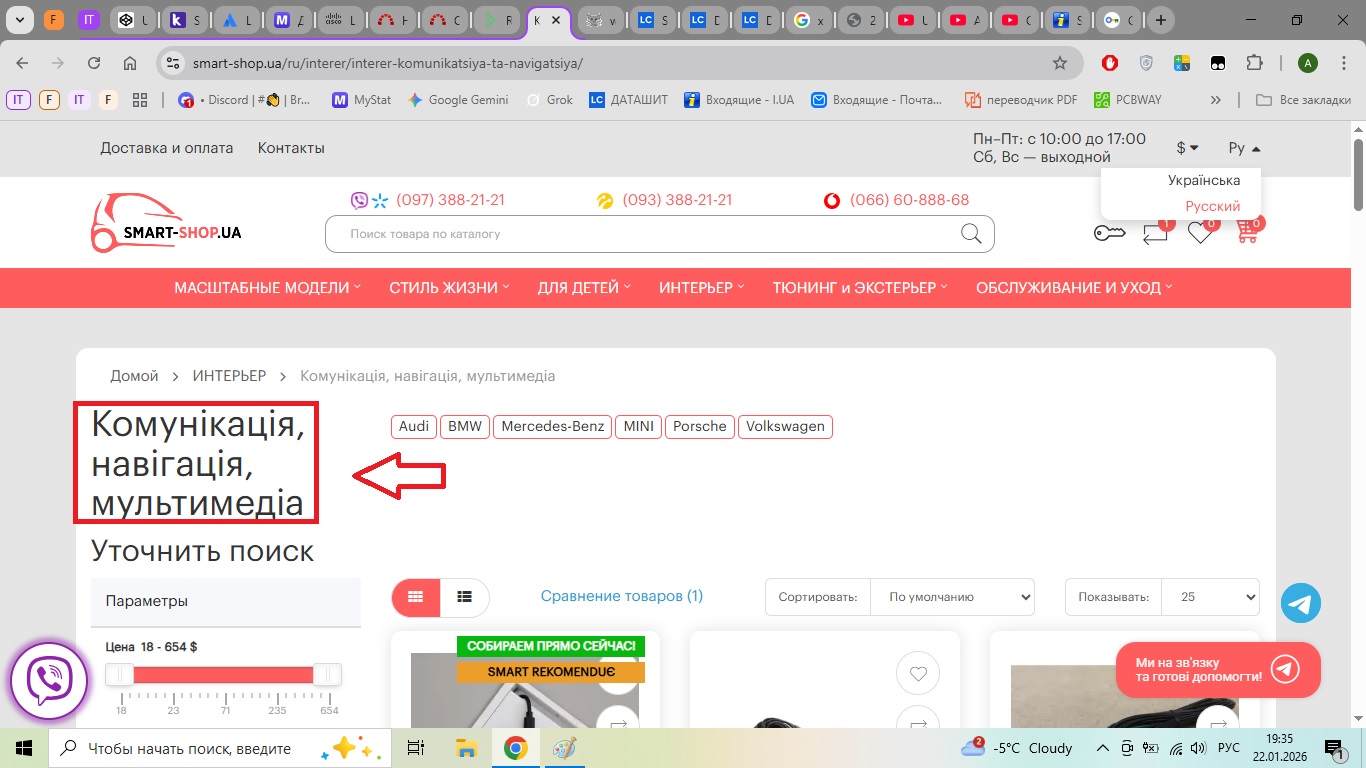Screen dimensions: 1366x768
Task: Switch to list view of products
Action: (x=464, y=597)
